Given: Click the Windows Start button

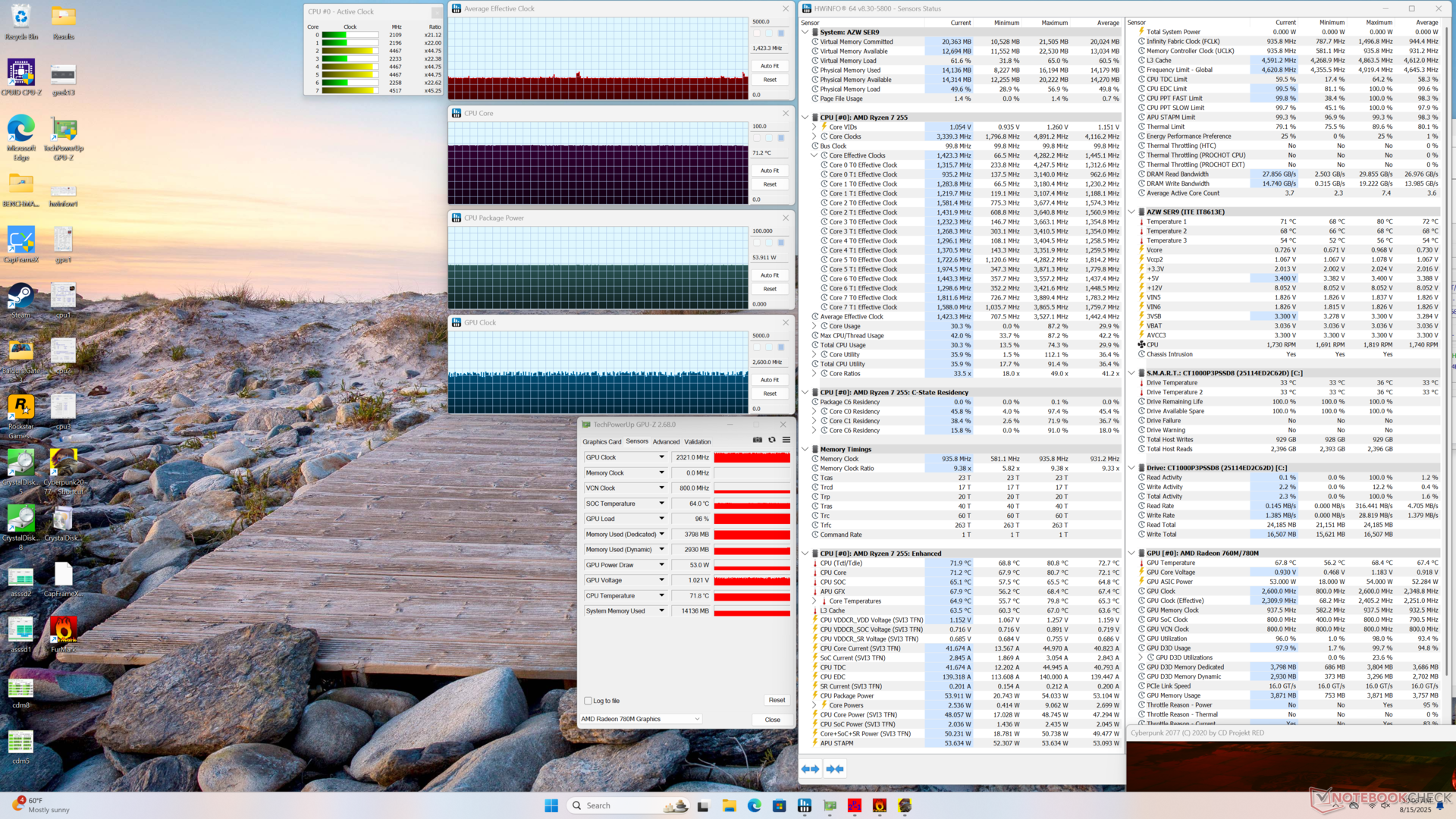Looking at the screenshot, I should click(x=551, y=805).
